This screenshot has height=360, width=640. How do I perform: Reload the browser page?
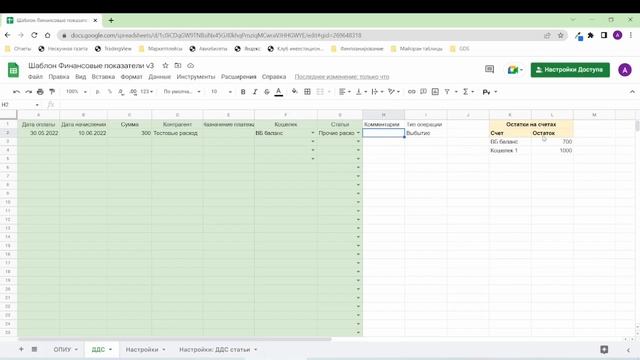click(34, 36)
